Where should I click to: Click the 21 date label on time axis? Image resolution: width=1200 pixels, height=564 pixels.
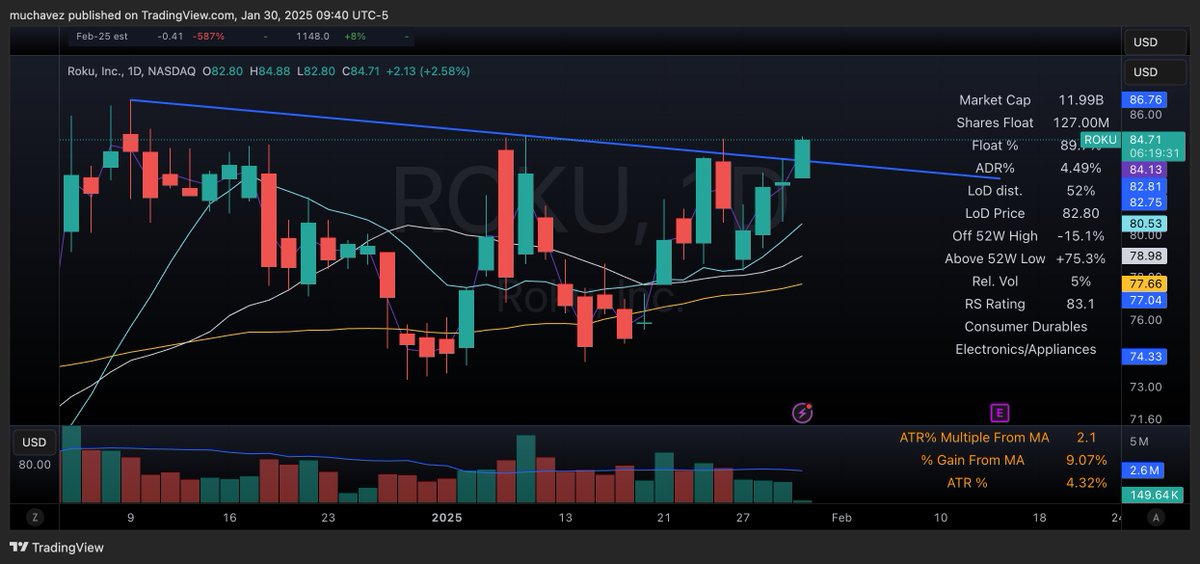(664, 517)
